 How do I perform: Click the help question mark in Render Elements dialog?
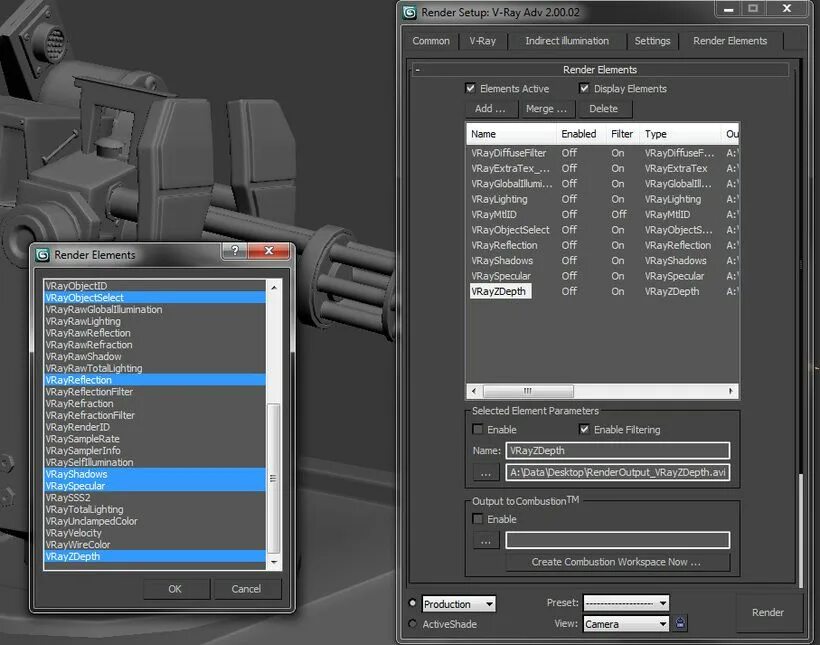[x=235, y=251]
